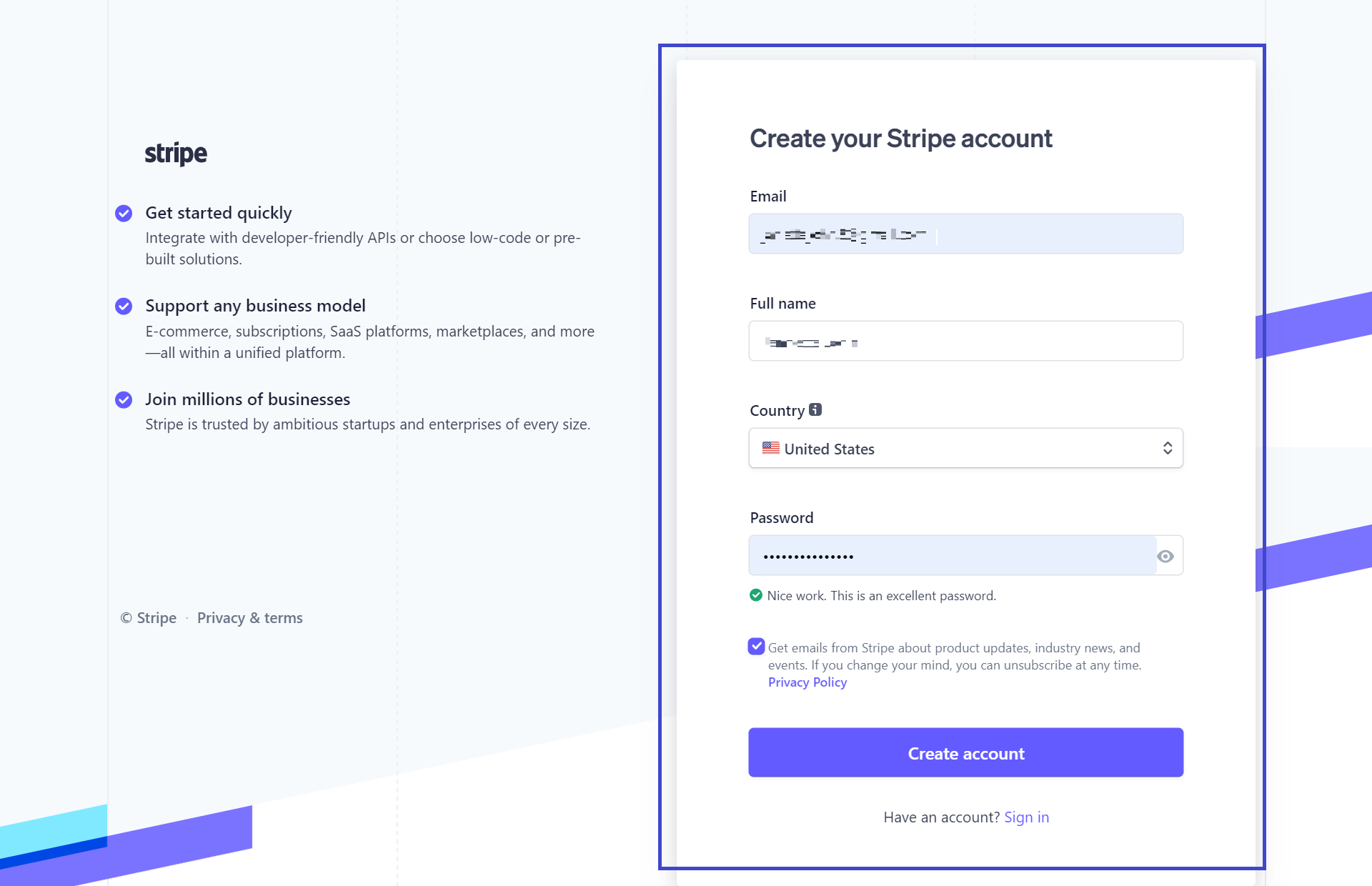Click the chevron on the Country selector
The image size is (1372, 886).
[1168, 448]
